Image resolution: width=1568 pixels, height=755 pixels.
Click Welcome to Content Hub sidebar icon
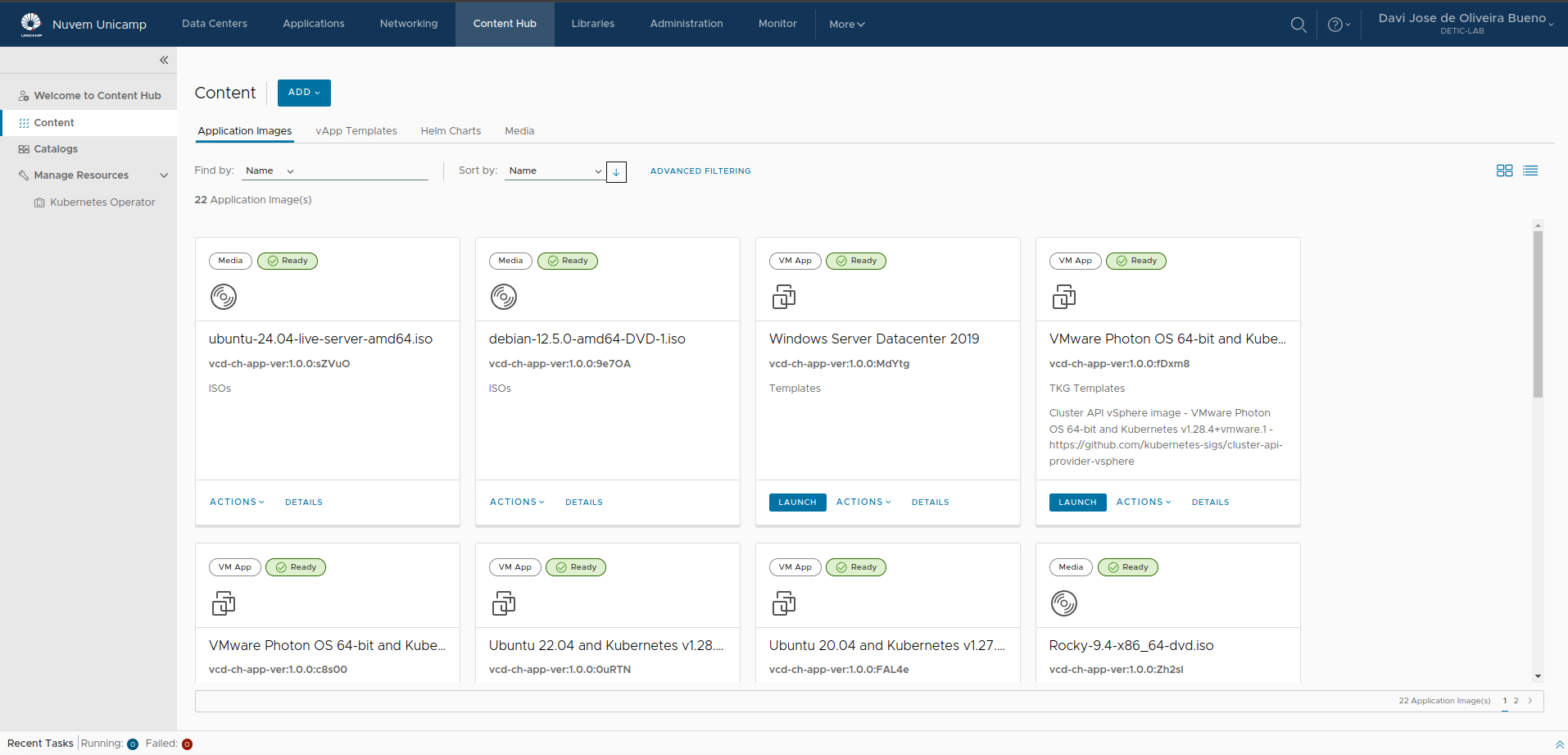point(24,96)
